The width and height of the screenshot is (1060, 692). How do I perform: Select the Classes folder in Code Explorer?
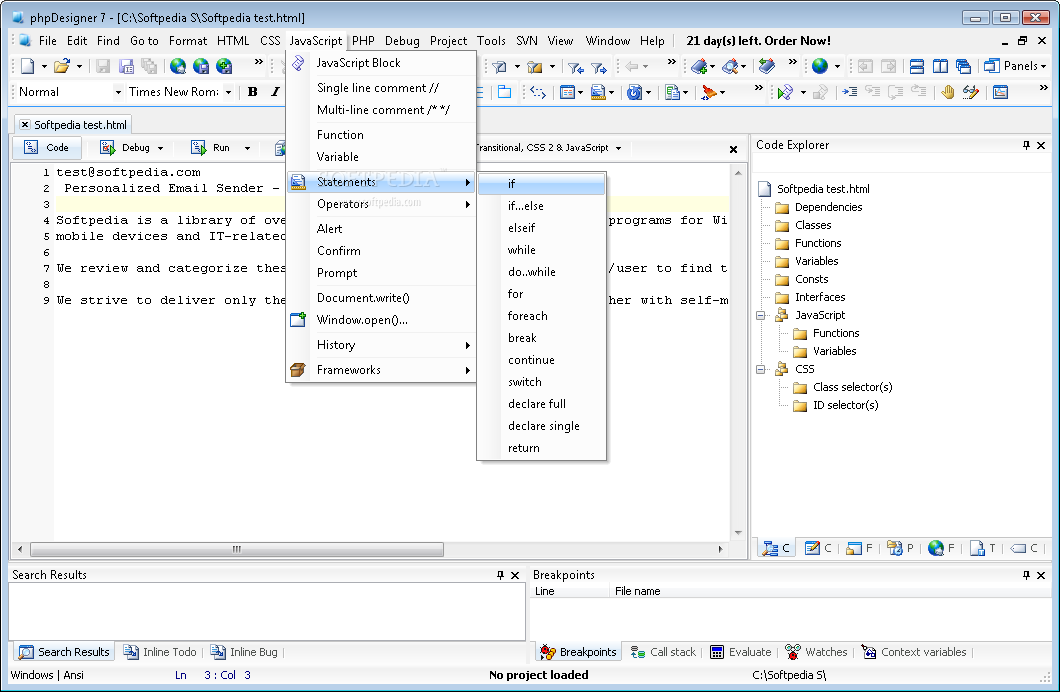click(x=812, y=225)
